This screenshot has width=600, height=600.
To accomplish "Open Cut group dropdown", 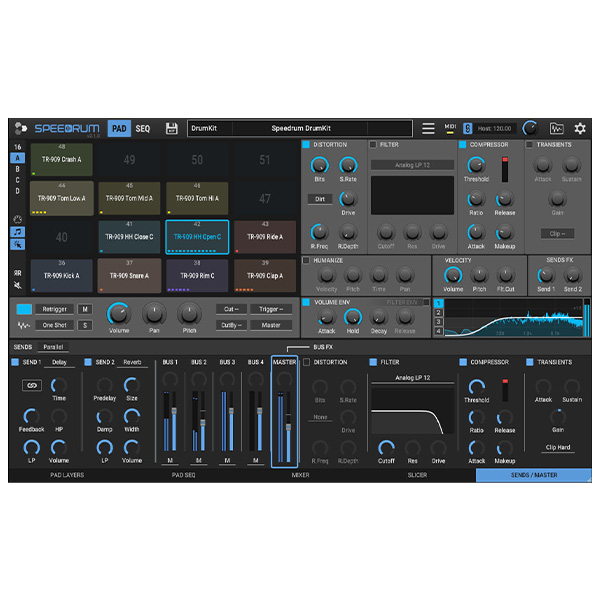I will pos(231,309).
